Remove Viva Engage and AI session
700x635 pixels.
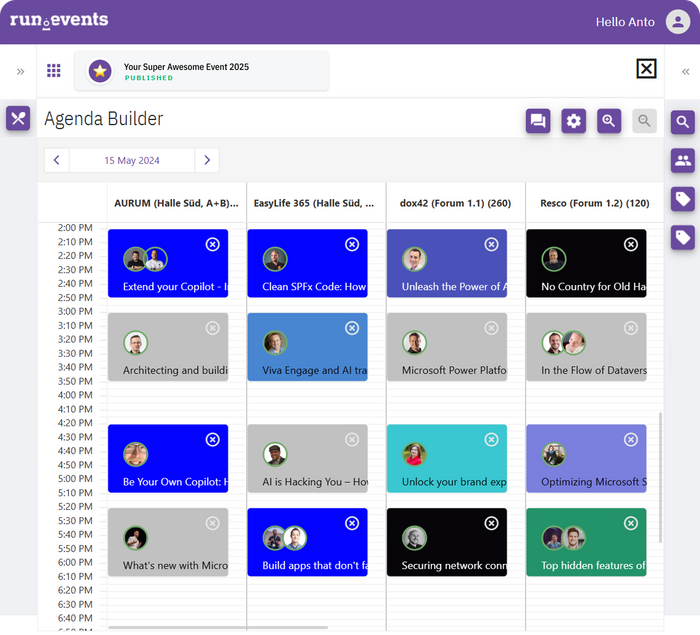click(x=352, y=328)
